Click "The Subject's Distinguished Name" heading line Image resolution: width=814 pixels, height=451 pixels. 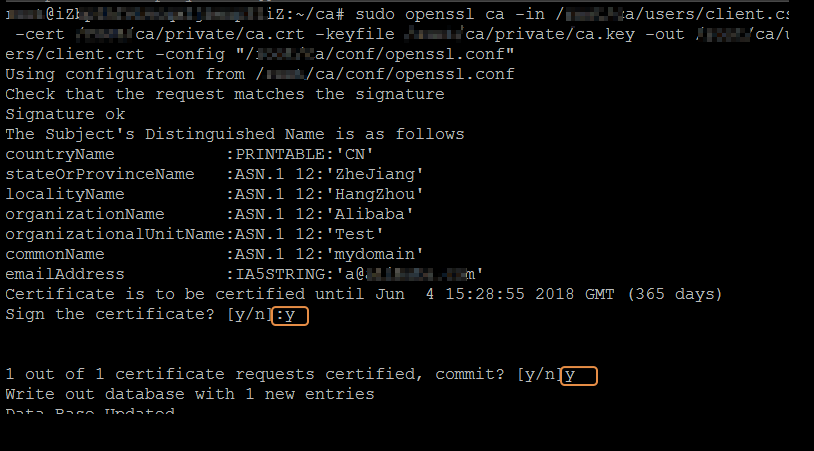point(234,135)
